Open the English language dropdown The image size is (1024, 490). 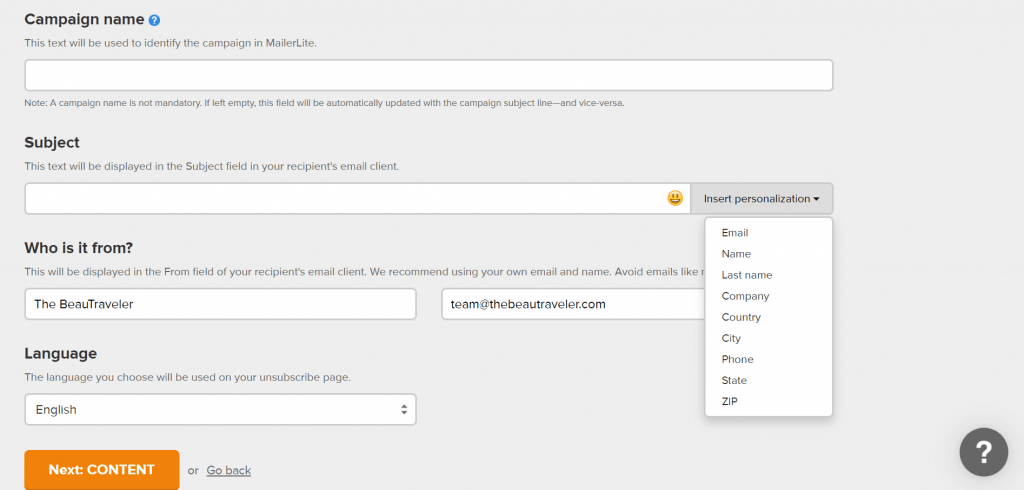click(220, 410)
